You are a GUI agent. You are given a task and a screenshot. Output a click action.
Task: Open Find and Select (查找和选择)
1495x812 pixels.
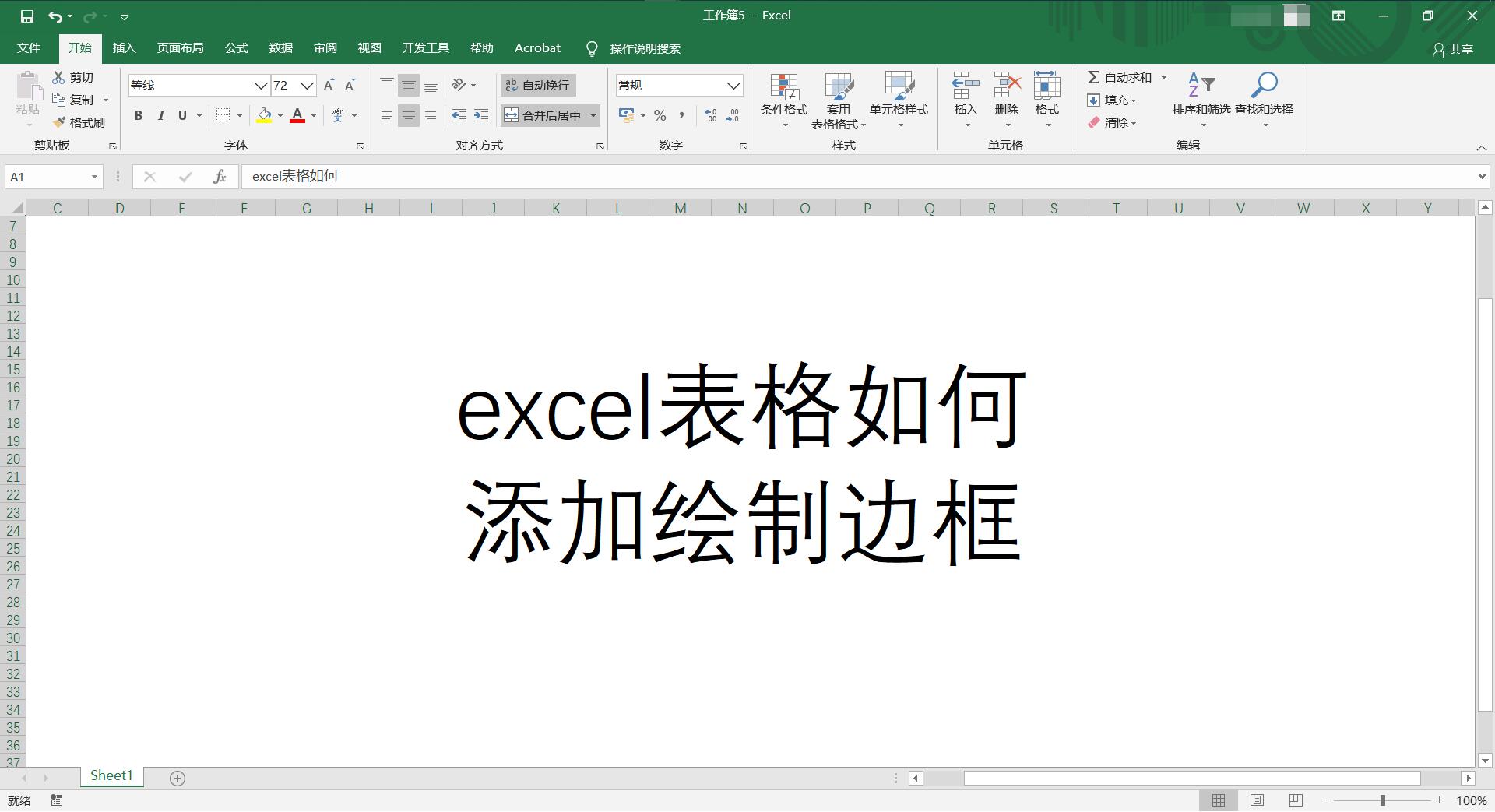(1265, 100)
